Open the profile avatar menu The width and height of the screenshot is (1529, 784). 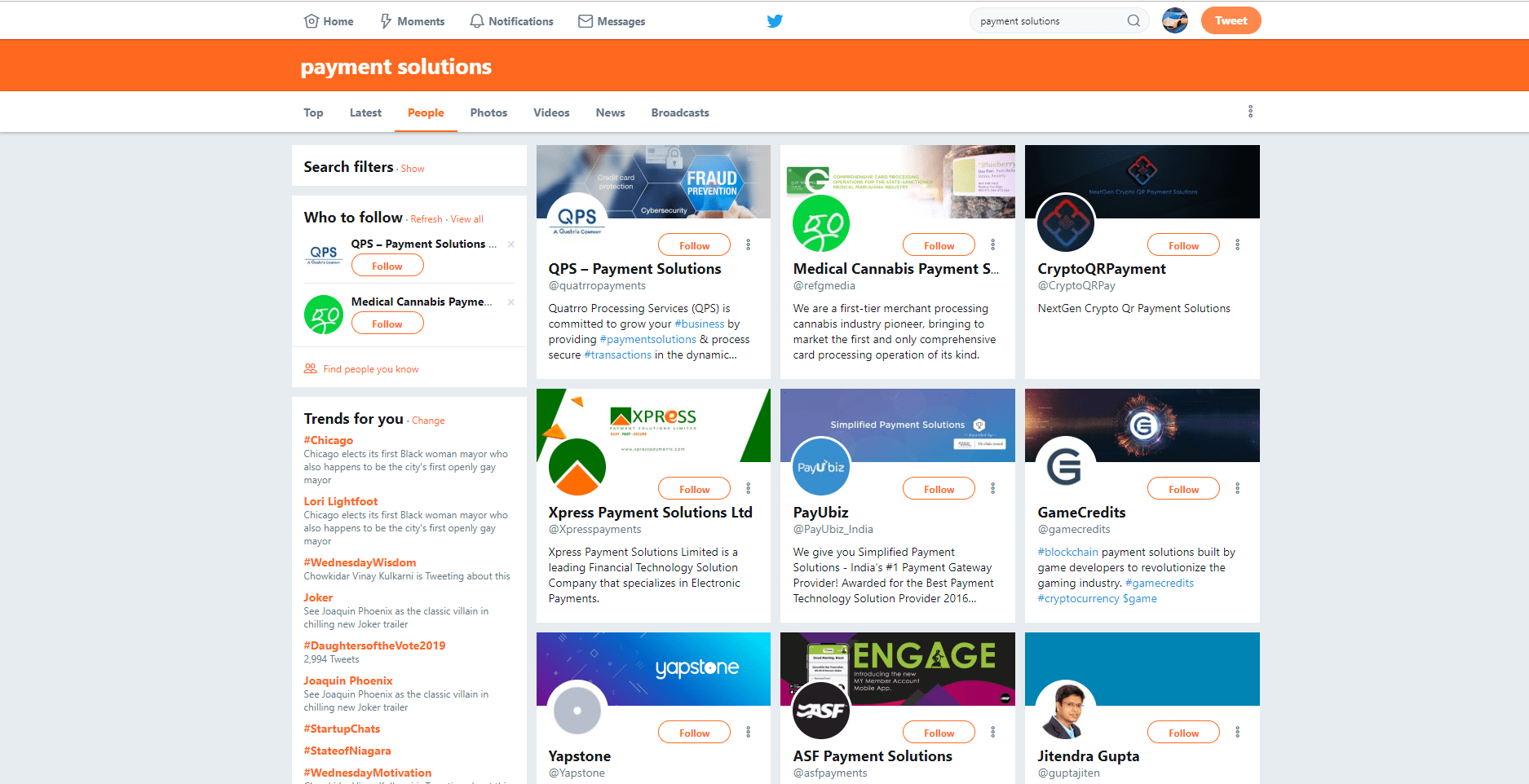click(1175, 20)
